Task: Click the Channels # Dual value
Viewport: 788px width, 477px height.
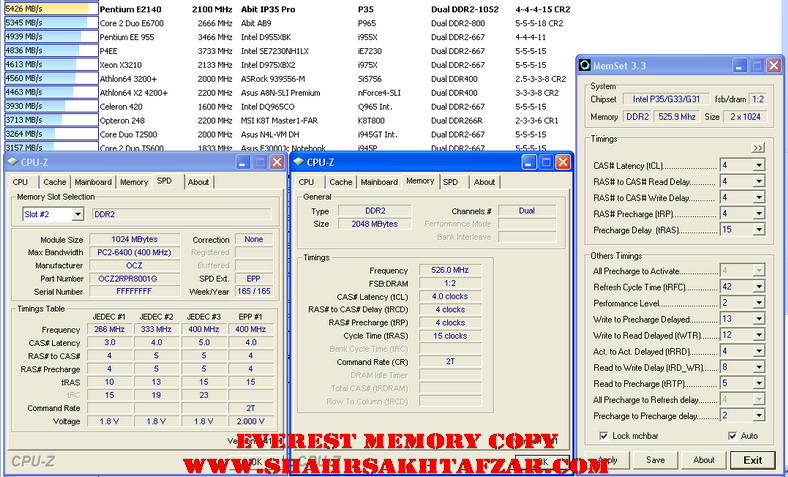Action: tap(527, 211)
